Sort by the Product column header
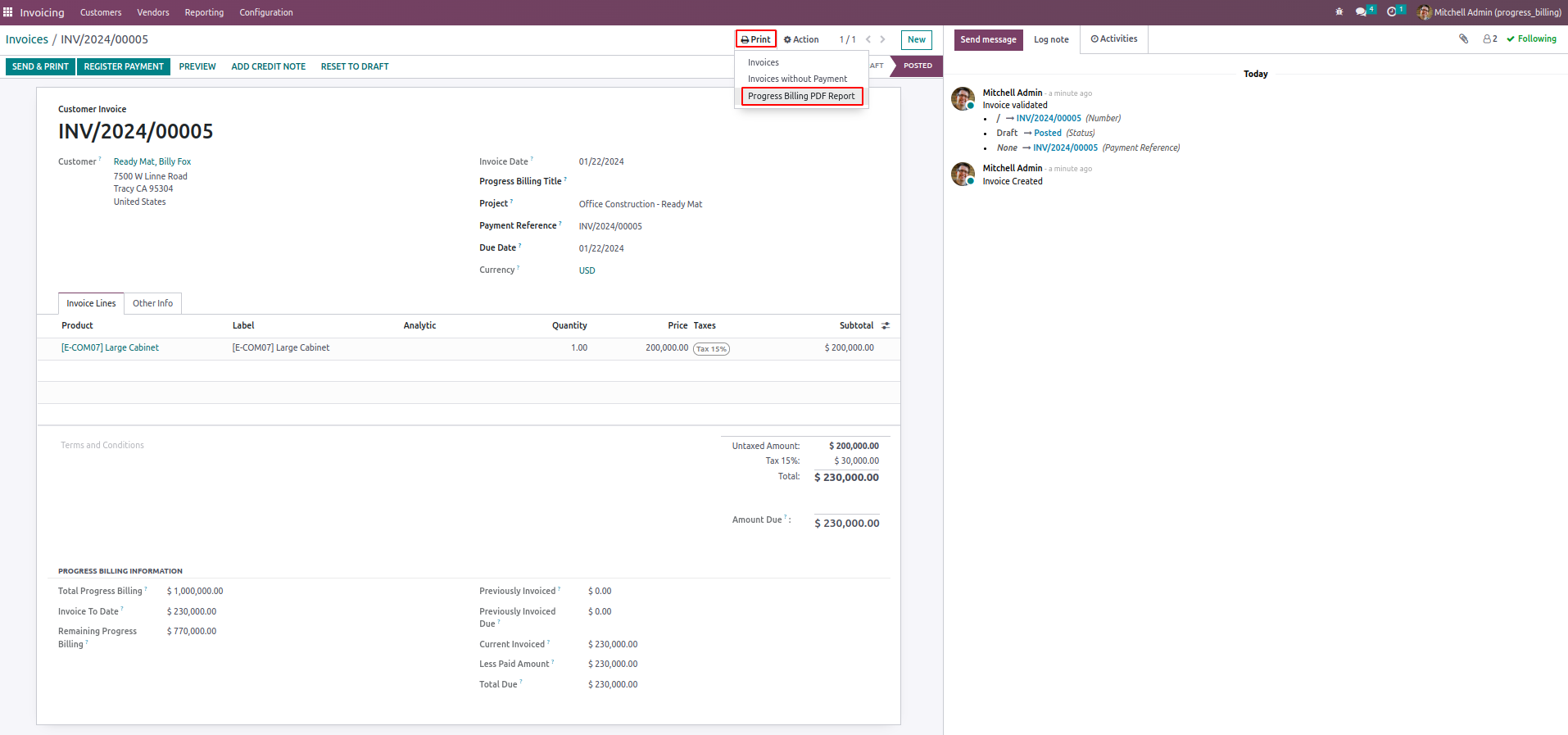1568x735 pixels. (77, 325)
